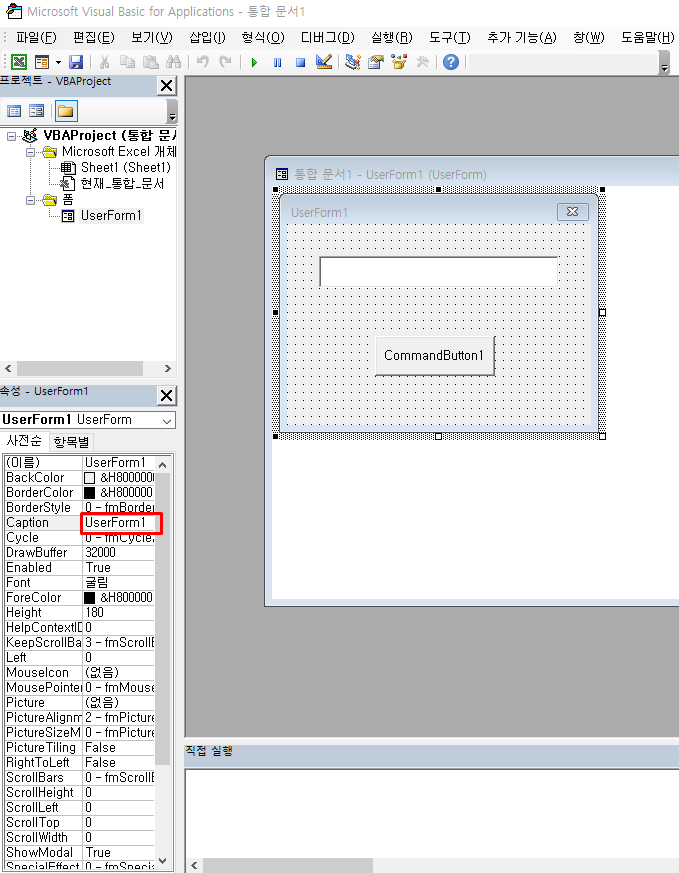Viewport: 679px width, 873px height.
Task: Open the Insert UserForm dropdown arrow
Action: point(58,62)
